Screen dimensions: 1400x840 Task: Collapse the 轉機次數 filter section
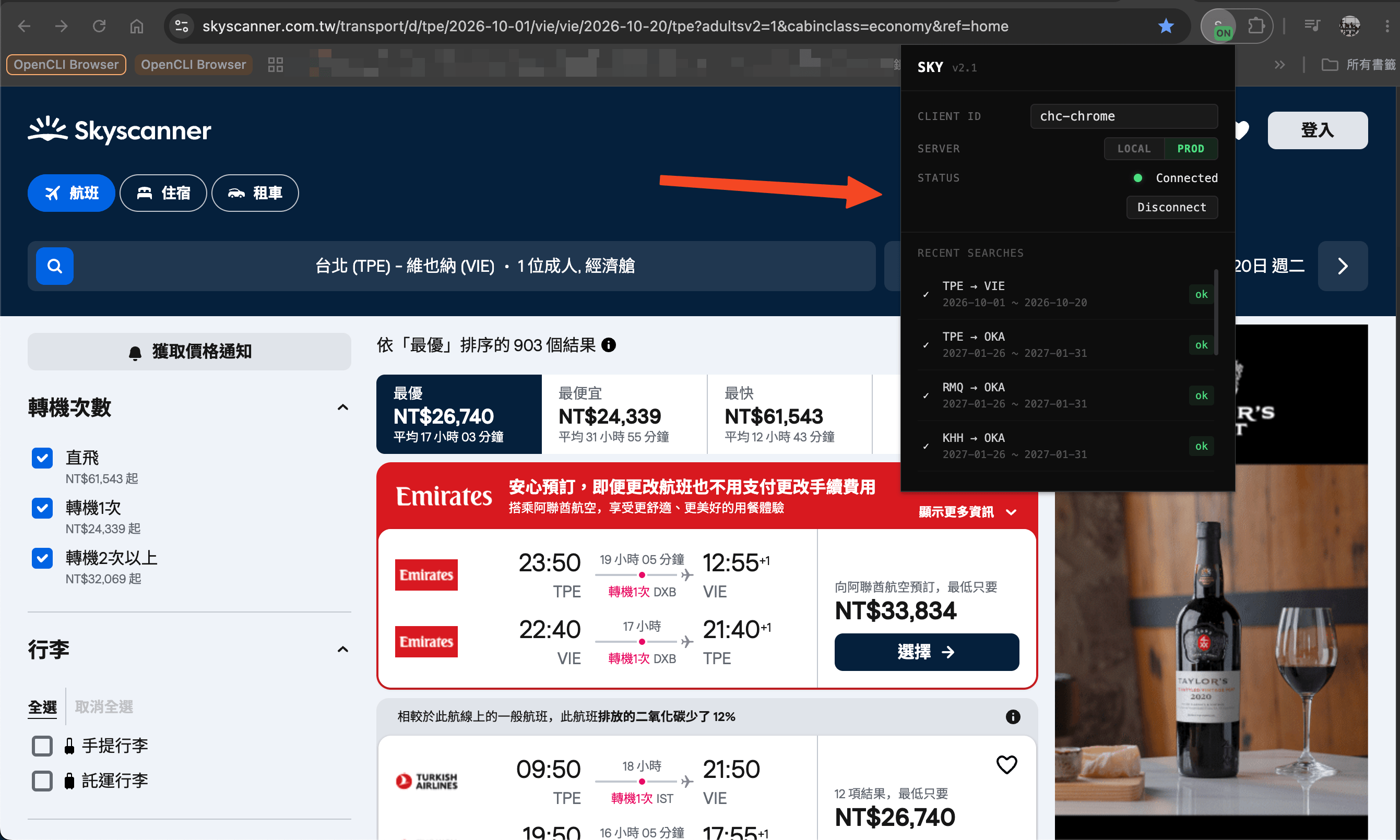pyautogui.click(x=342, y=407)
